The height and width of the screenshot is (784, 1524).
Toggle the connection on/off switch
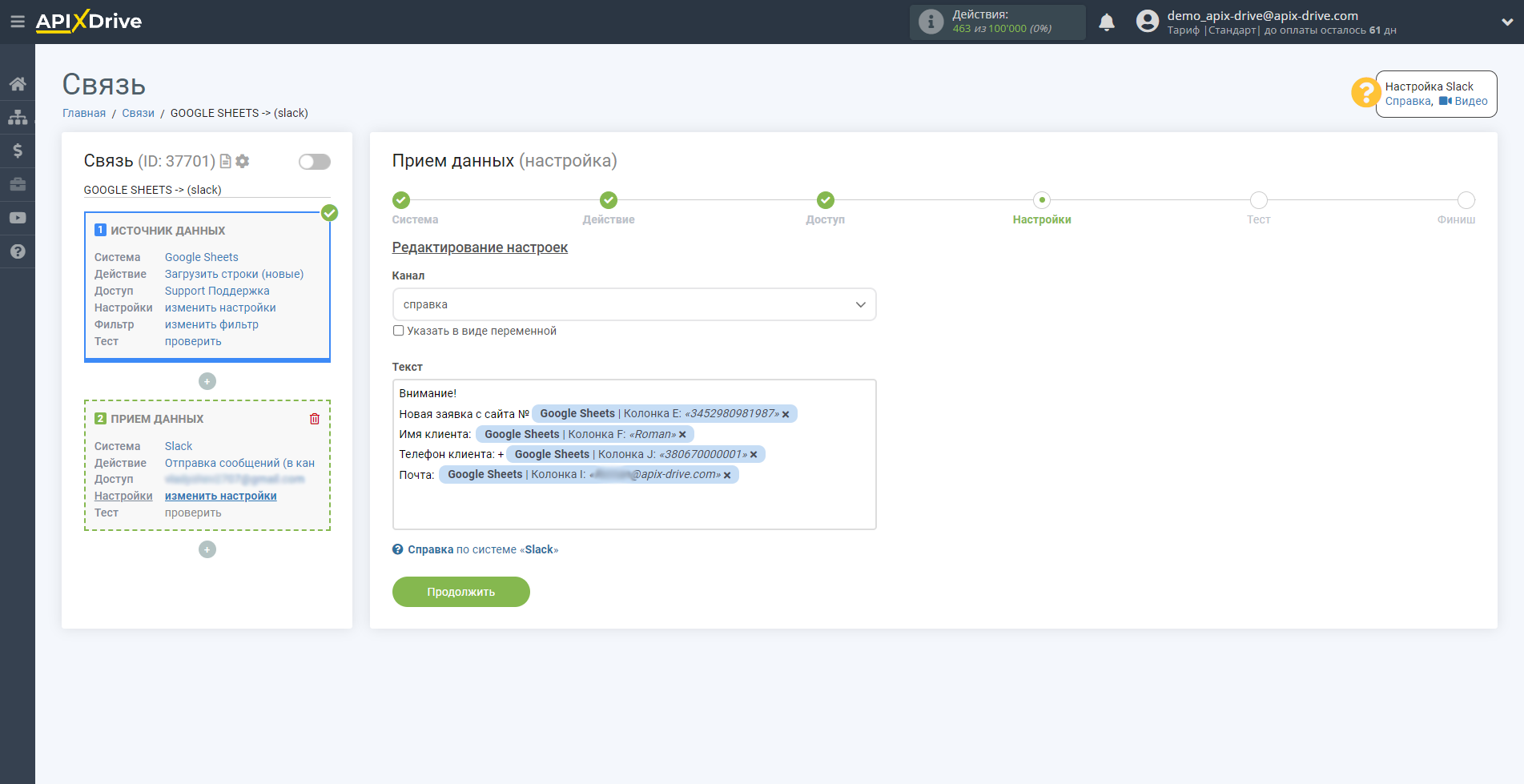click(x=315, y=162)
